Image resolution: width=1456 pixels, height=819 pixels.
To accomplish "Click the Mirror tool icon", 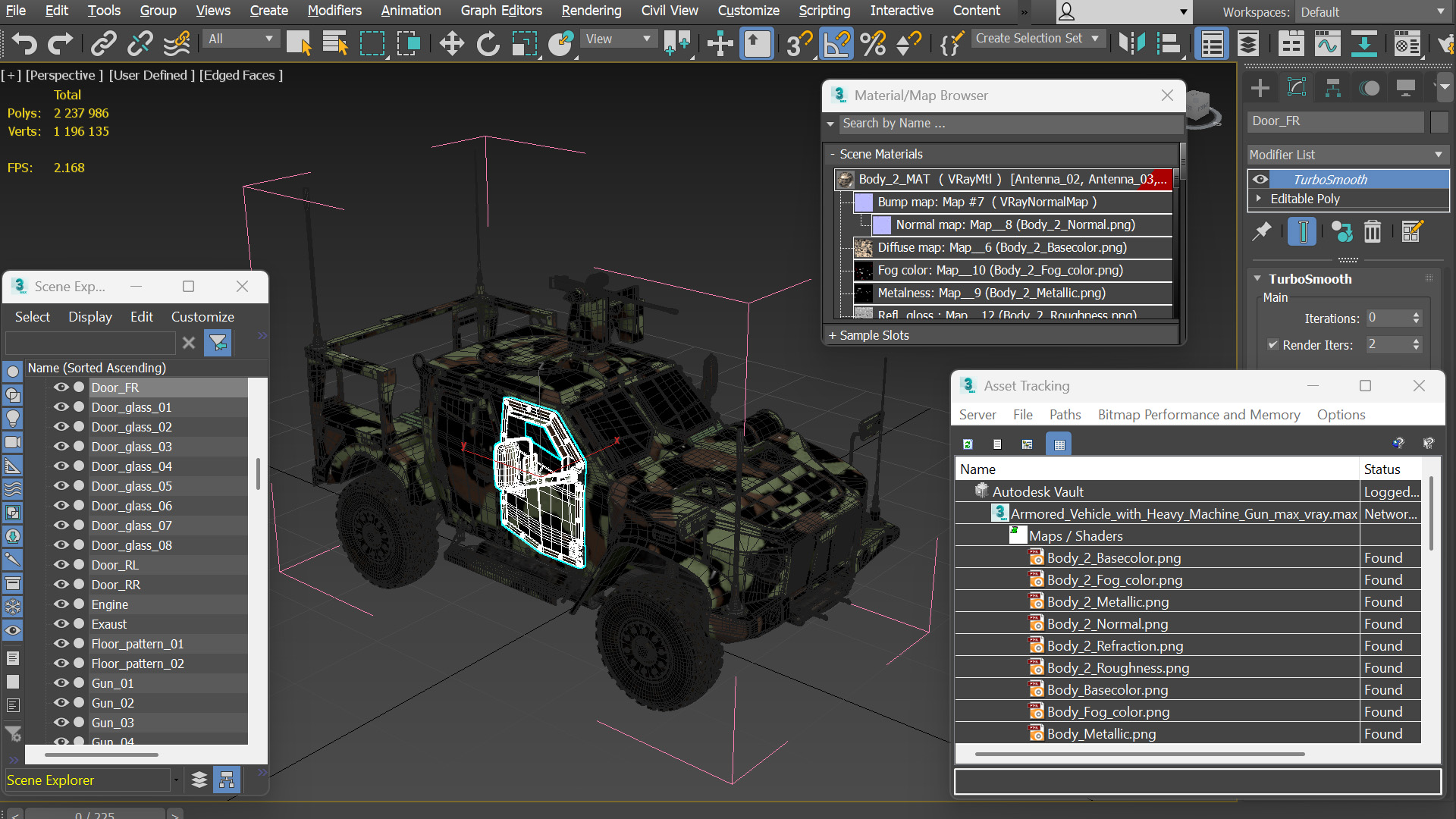I will (x=1131, y=43).
